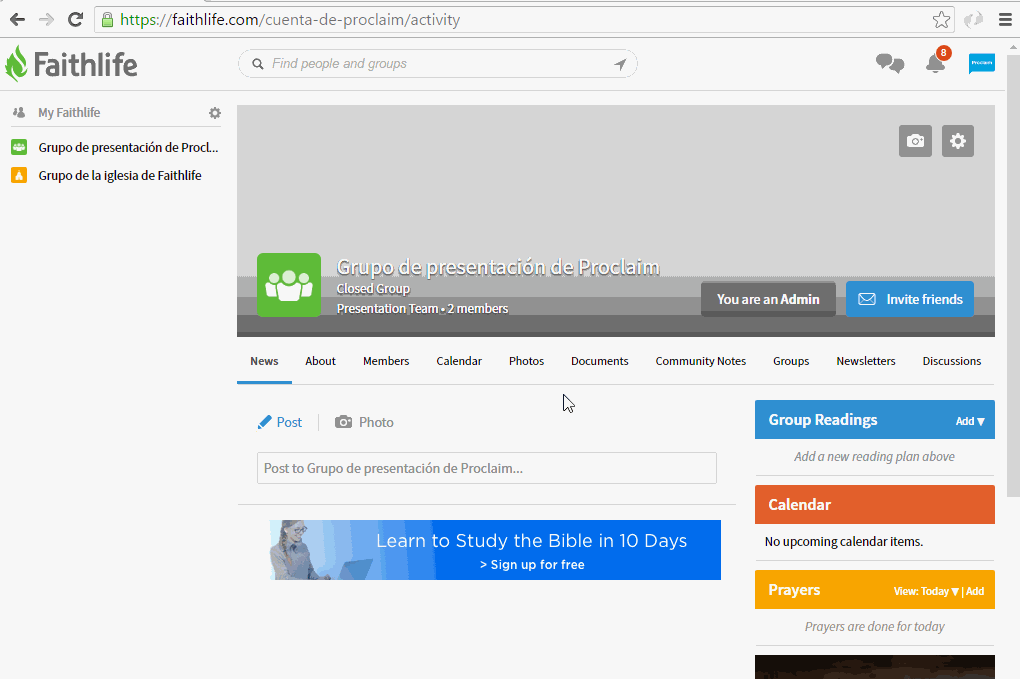Click the My Faithlife heading link
The image size is (1020, 679).
click(69, 113)
